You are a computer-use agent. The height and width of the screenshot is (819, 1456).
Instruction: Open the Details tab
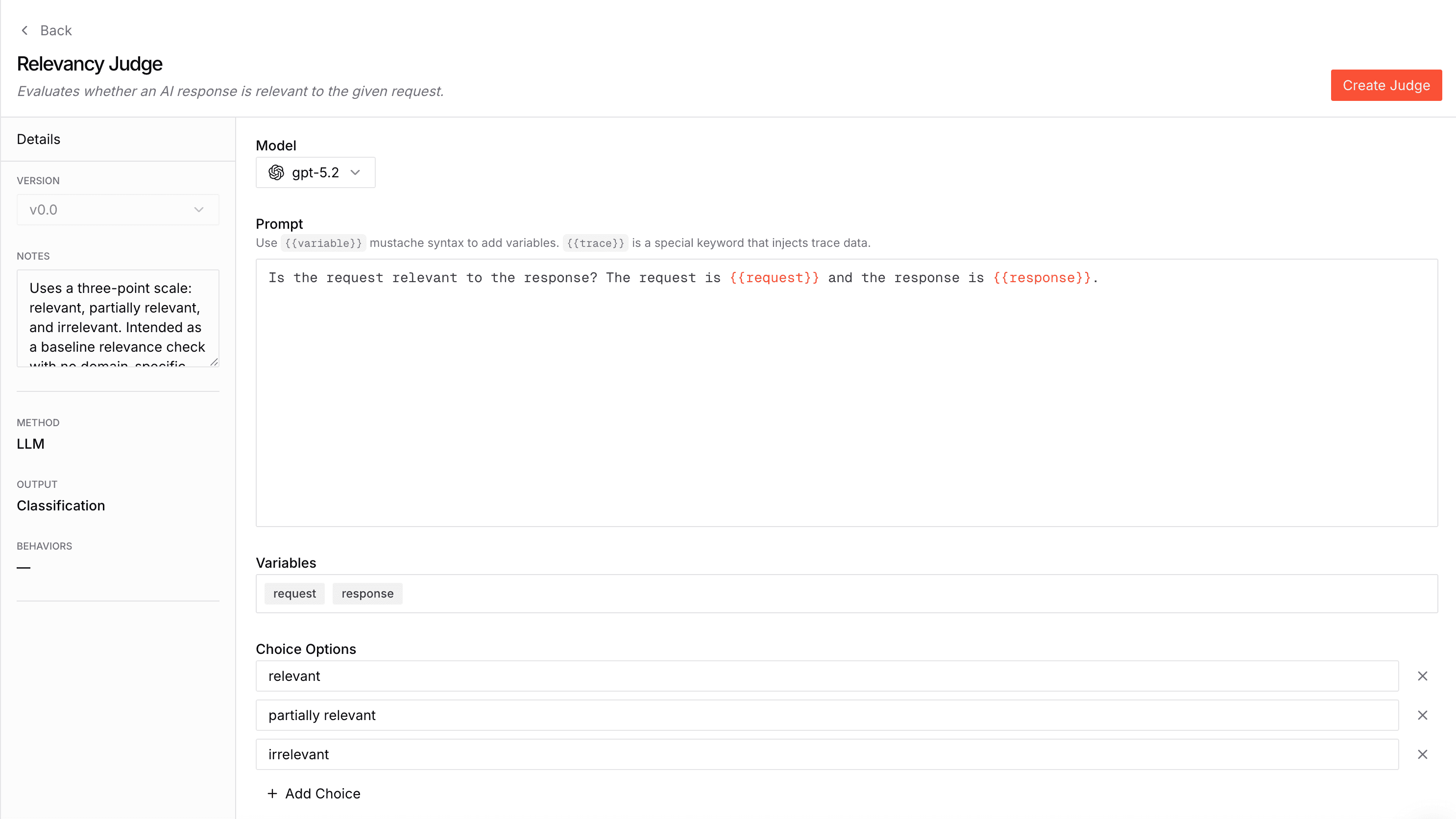[x=38, y=139]
